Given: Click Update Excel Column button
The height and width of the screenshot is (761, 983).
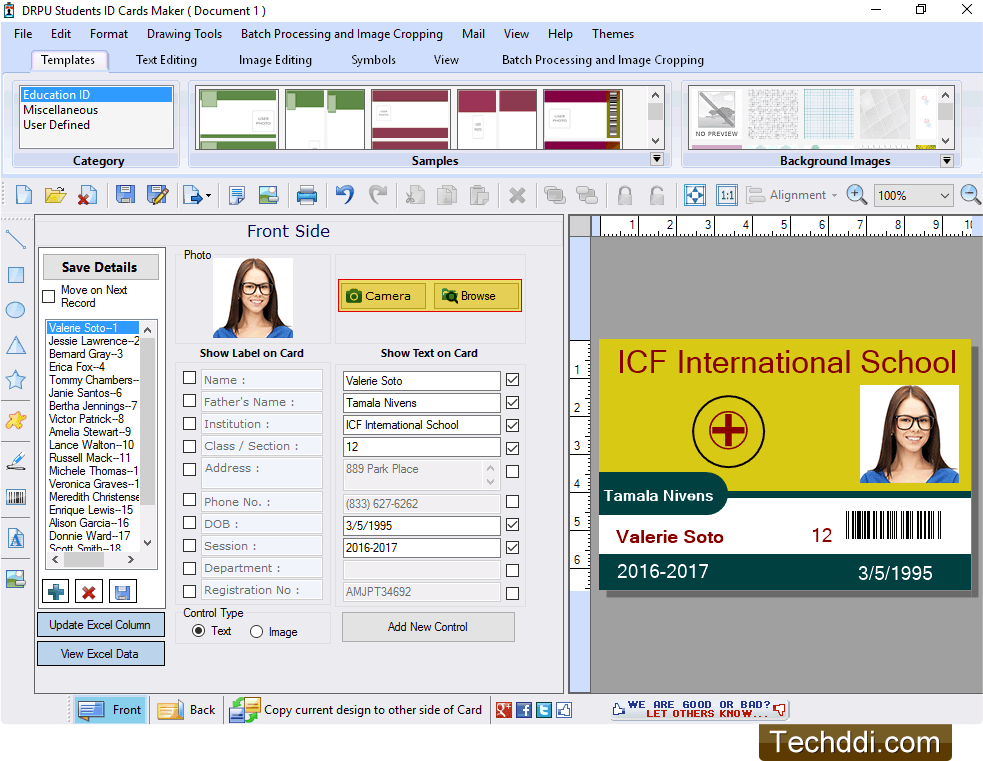Looking at the screenshot, I should coord(100,625).
